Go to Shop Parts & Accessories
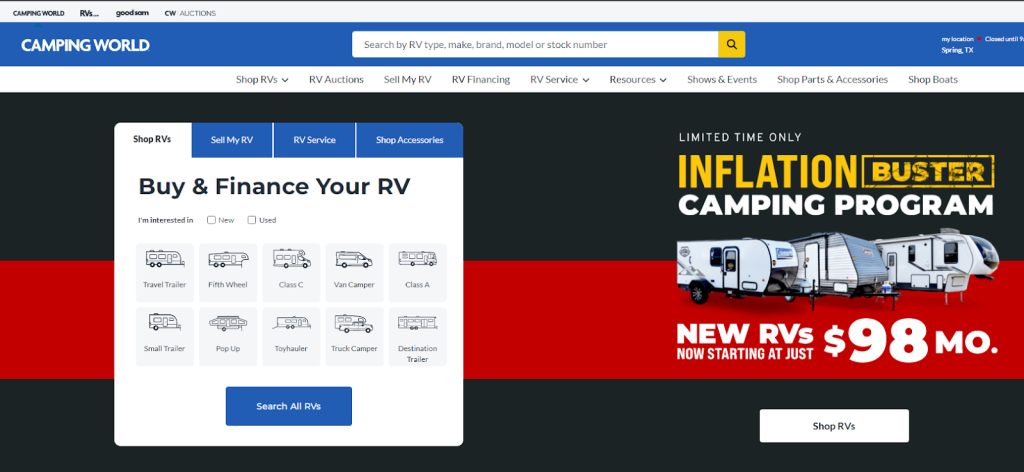The width and height of the screenshot is (1024, 472). 832,80
